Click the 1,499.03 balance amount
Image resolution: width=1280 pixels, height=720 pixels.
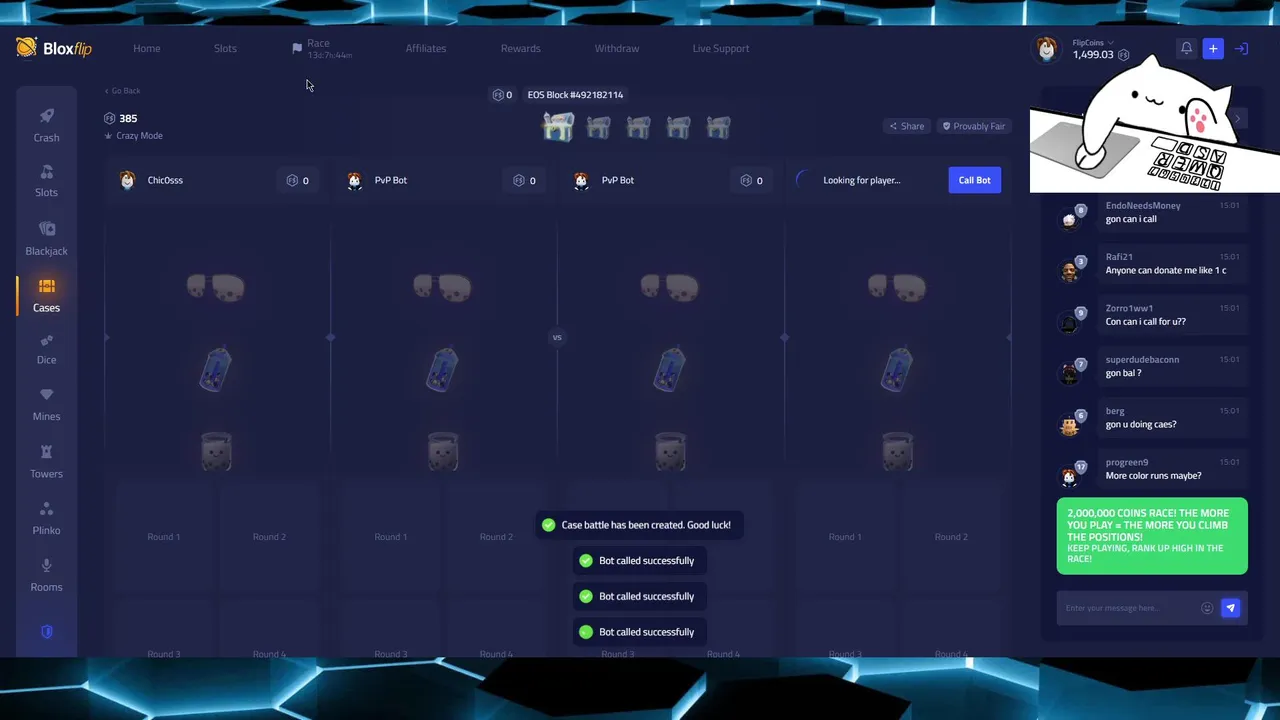(x=1093, y=55)
